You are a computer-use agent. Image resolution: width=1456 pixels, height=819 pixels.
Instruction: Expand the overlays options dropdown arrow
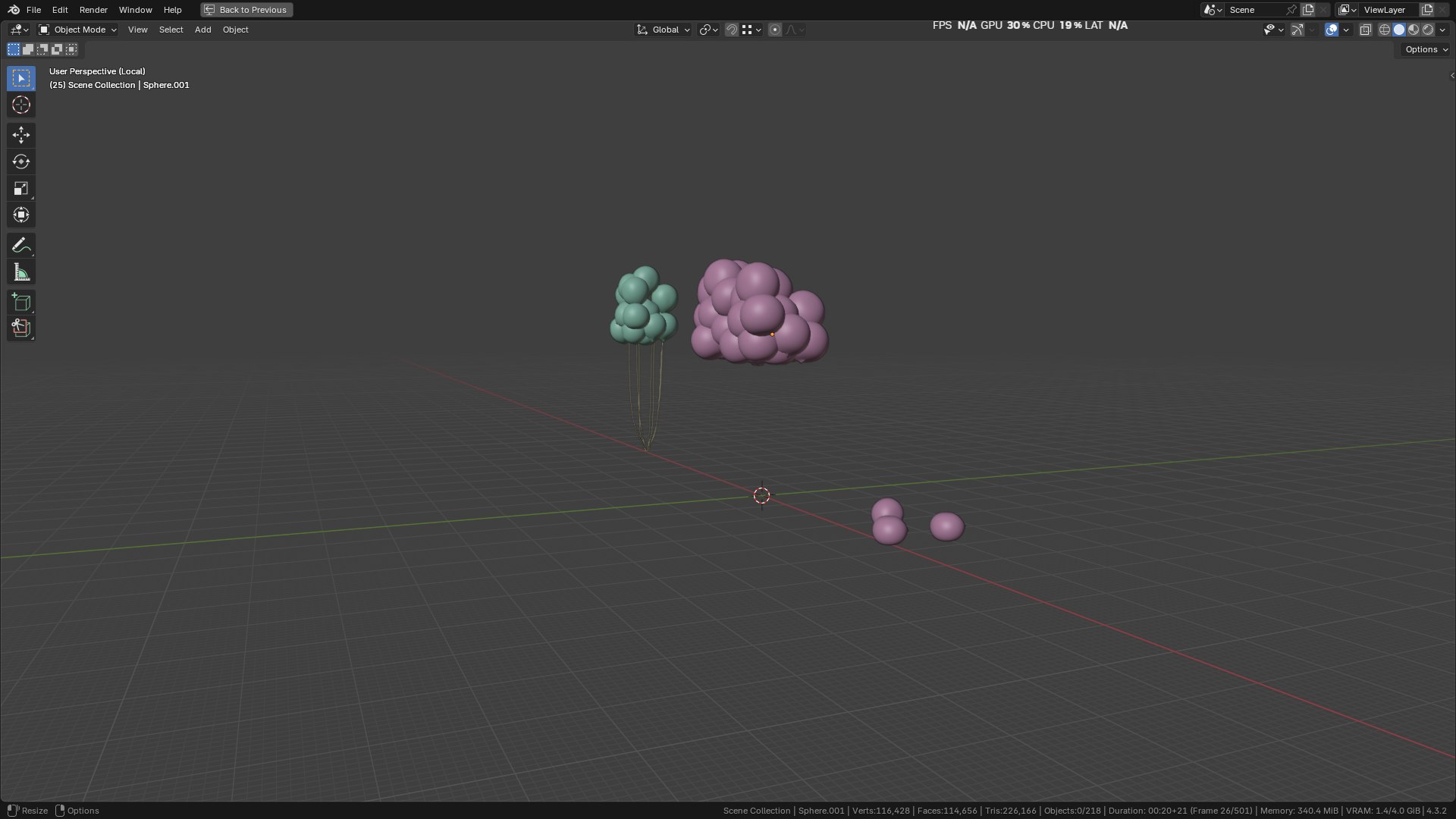[x=1346, y=30]
